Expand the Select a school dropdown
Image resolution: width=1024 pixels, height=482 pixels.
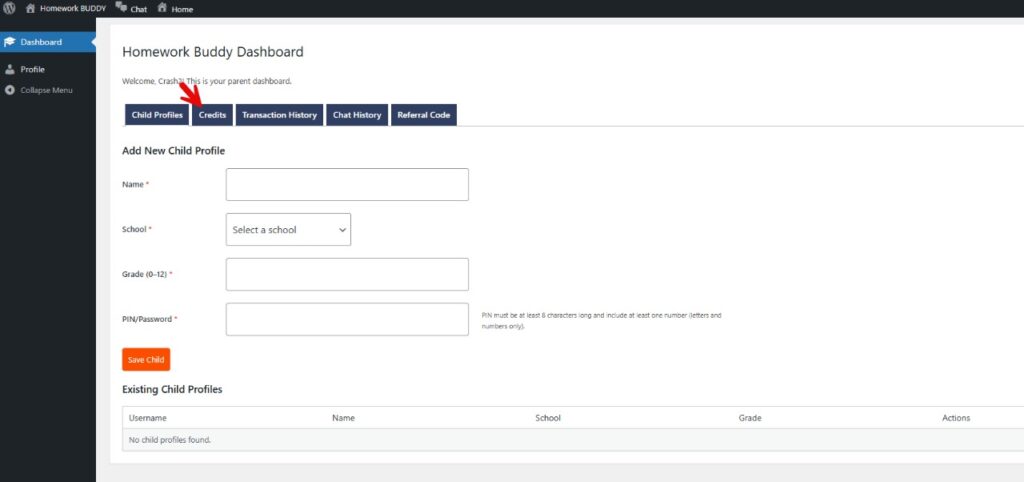point(288,229)
